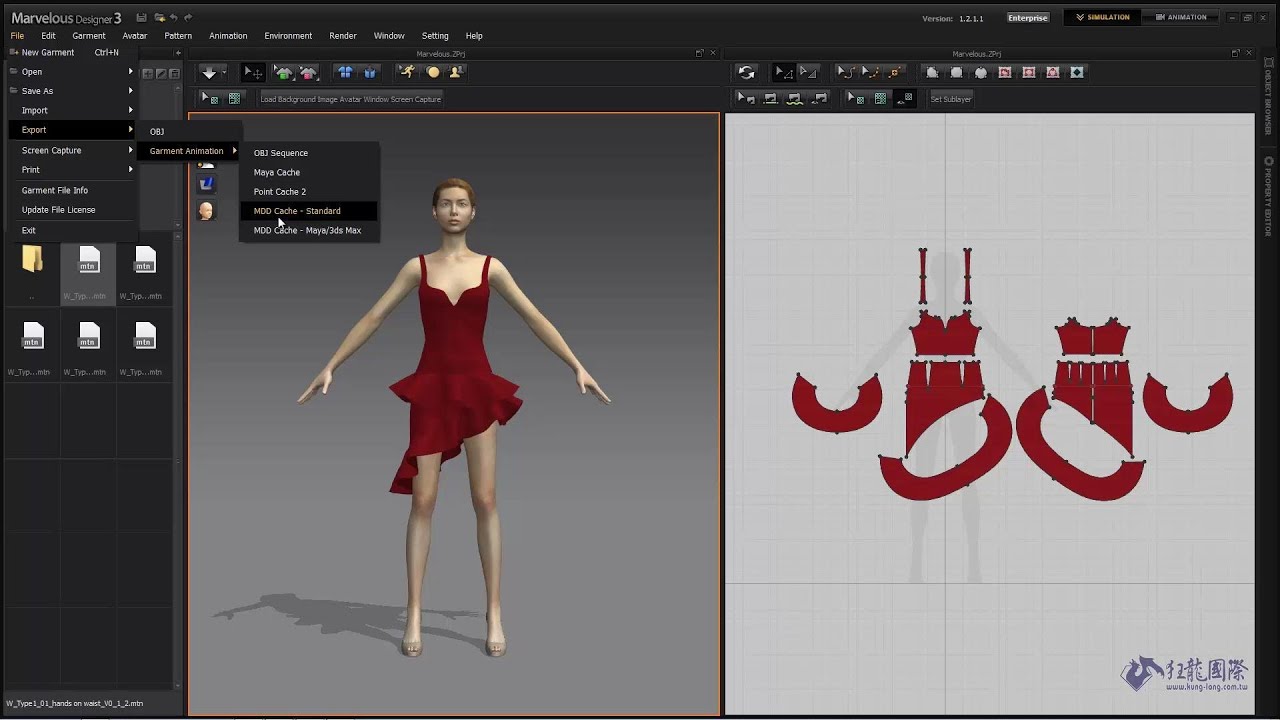Select the select/move arrow tool in 3D toolbar
The height and width of the screenshot is (720, 1280).
pyautogui.click(x=254, y=72)
